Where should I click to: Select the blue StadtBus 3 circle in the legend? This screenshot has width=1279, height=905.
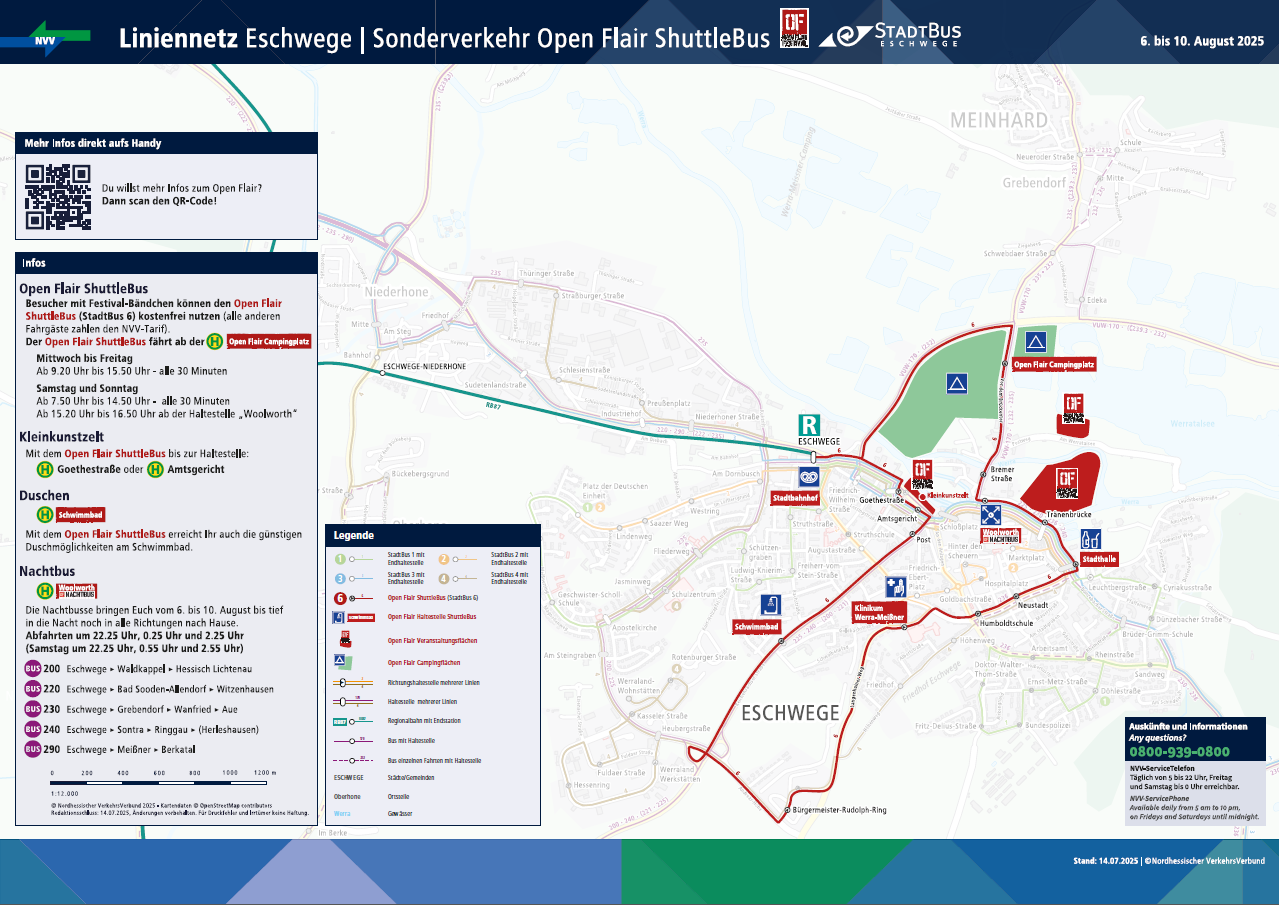339,579
